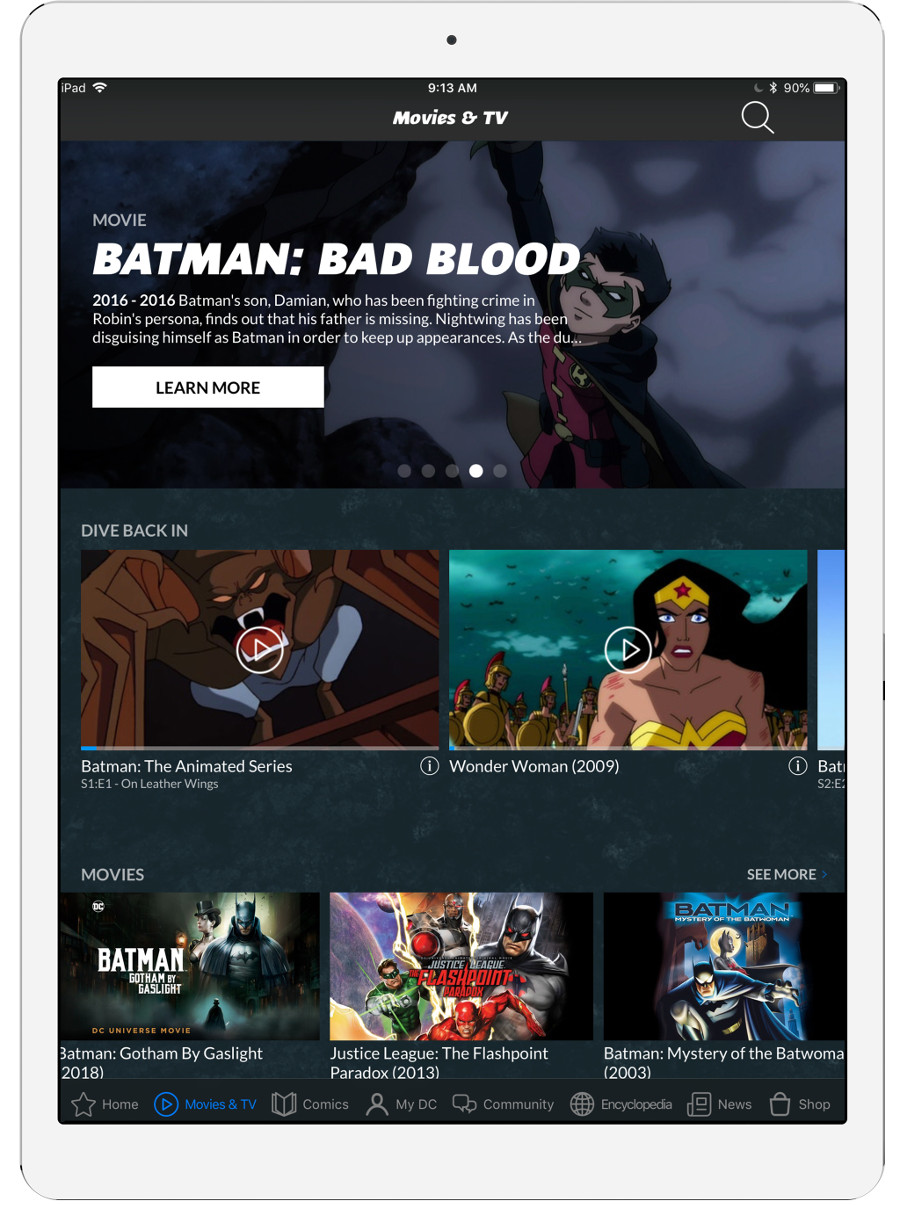The height and width of the screenshot is (1205, 900).
Task: Go to the Home tab
Action: (x=105, y=1104)
